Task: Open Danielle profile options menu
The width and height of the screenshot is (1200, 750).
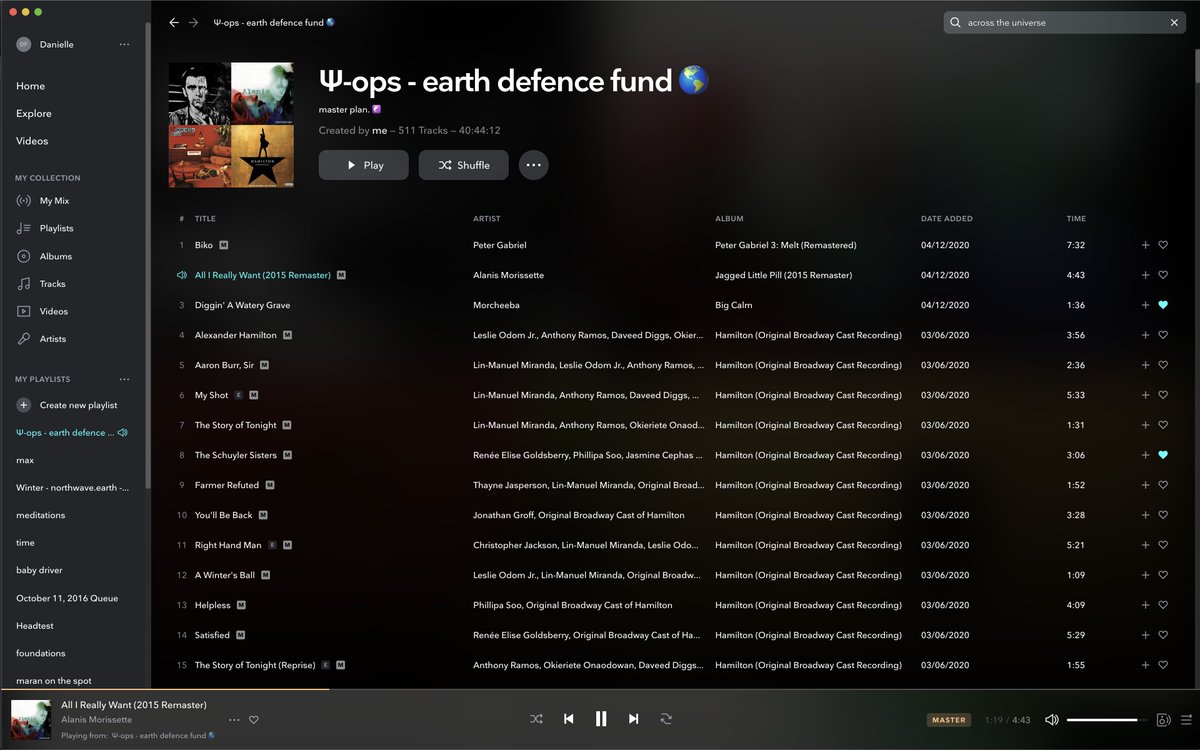Action: point(124,44)
